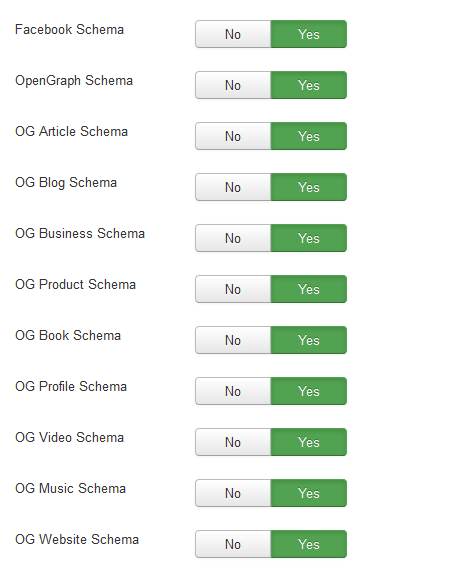
Task: Enable OG Profile Schema via Yes
Action: (309, 391)
